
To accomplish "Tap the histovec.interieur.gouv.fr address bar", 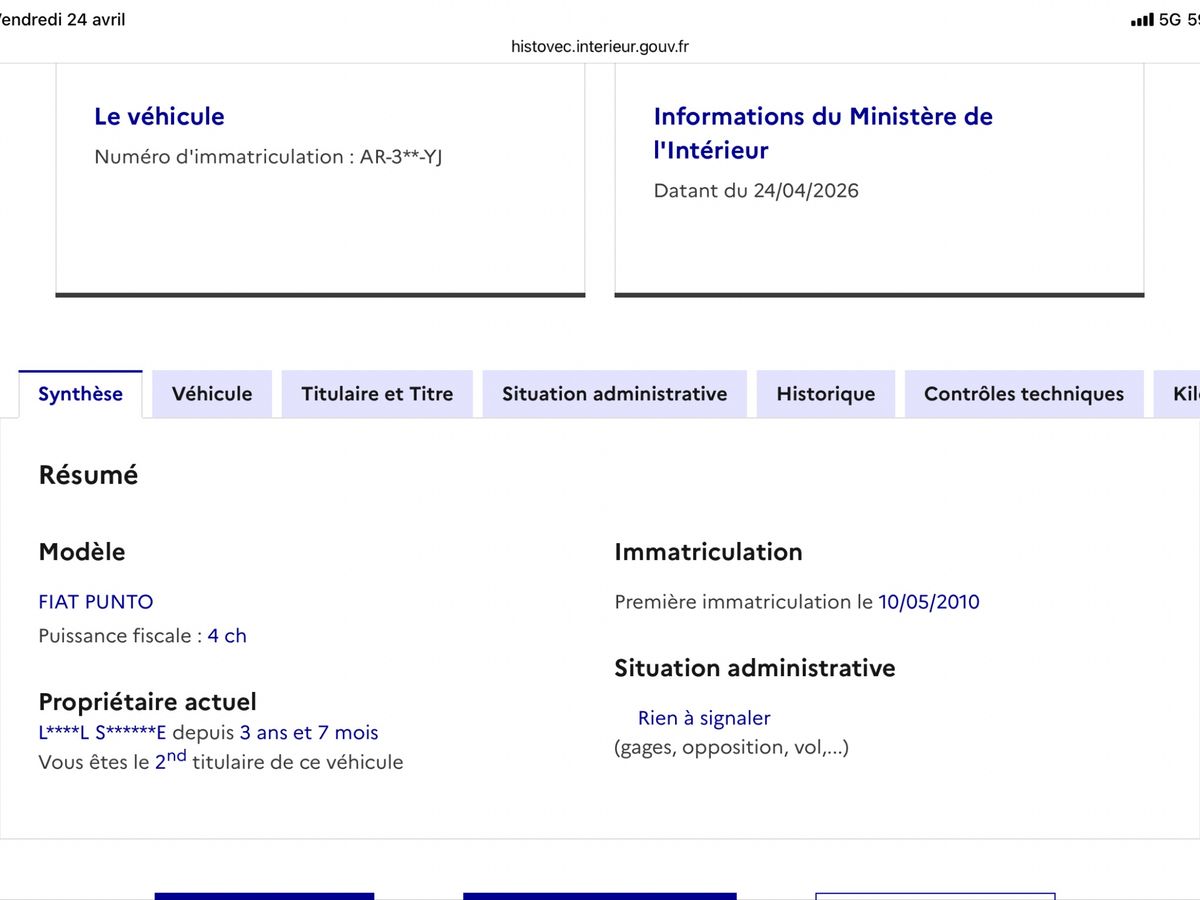I will tap(600, 46).
